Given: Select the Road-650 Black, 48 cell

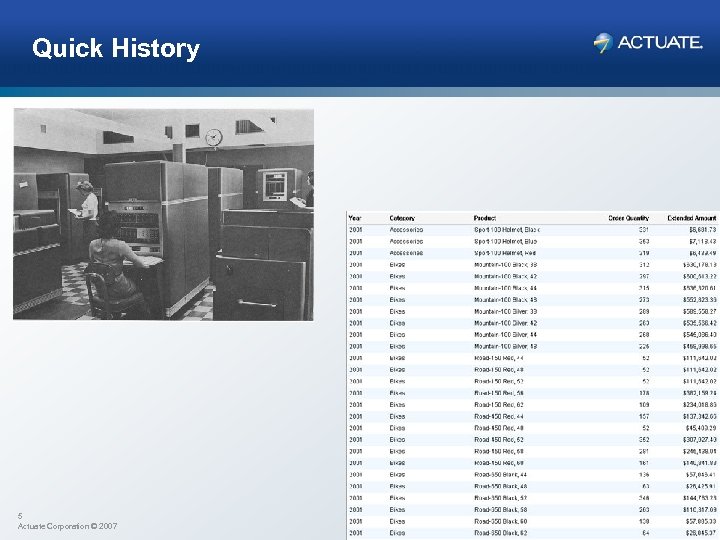Looking at the screenshot, I should pyautogui.click(x=501, y=487).
